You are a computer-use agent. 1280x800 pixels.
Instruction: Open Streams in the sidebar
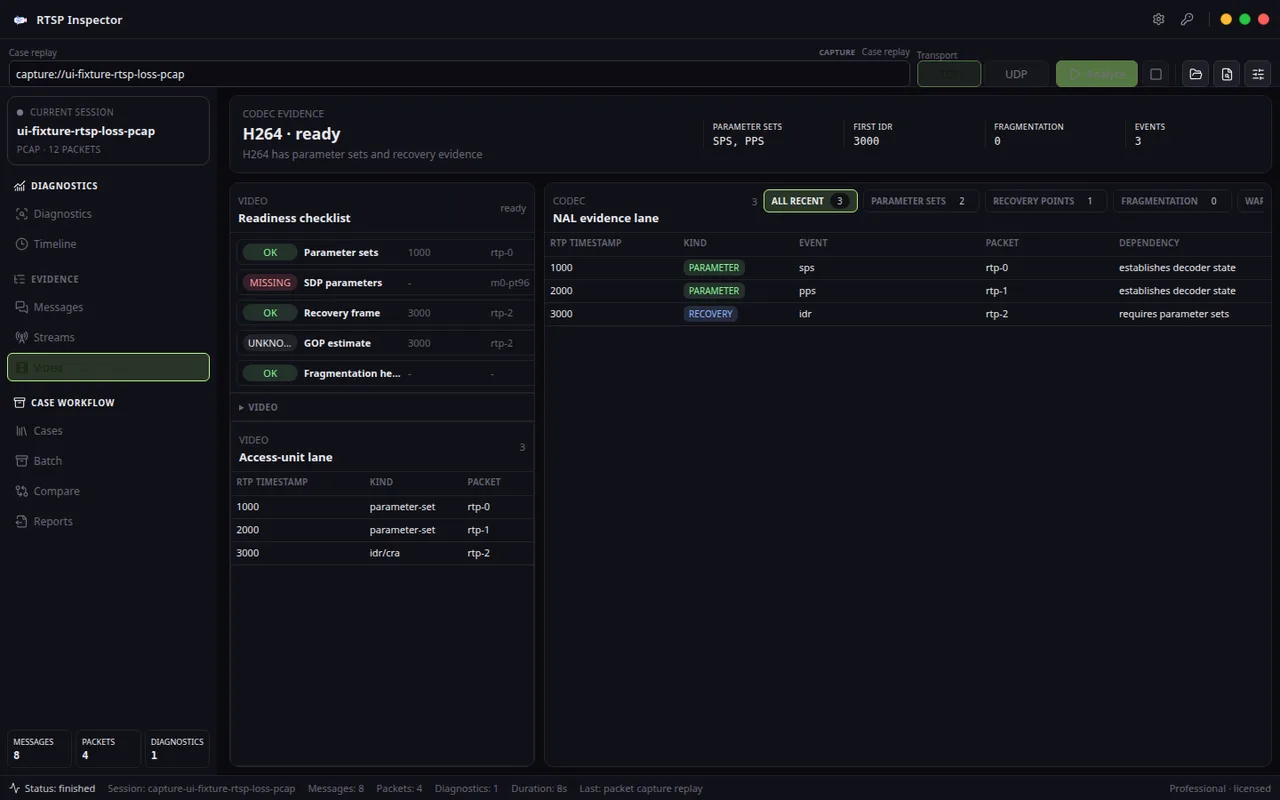click(x=54, y=337)
